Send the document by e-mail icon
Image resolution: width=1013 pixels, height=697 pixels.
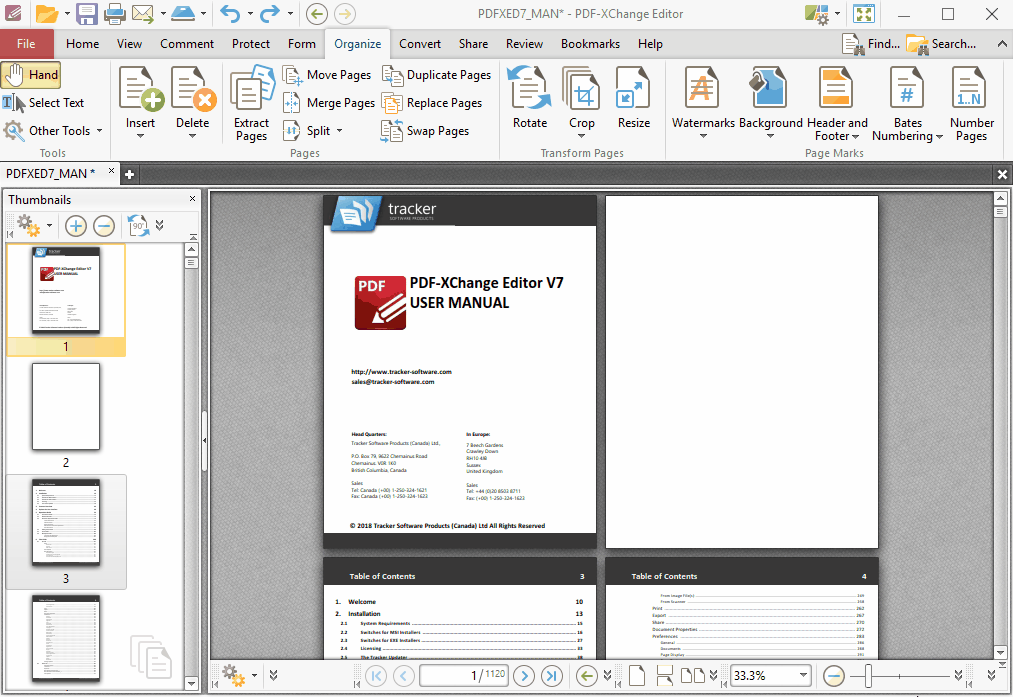point(142,14)
